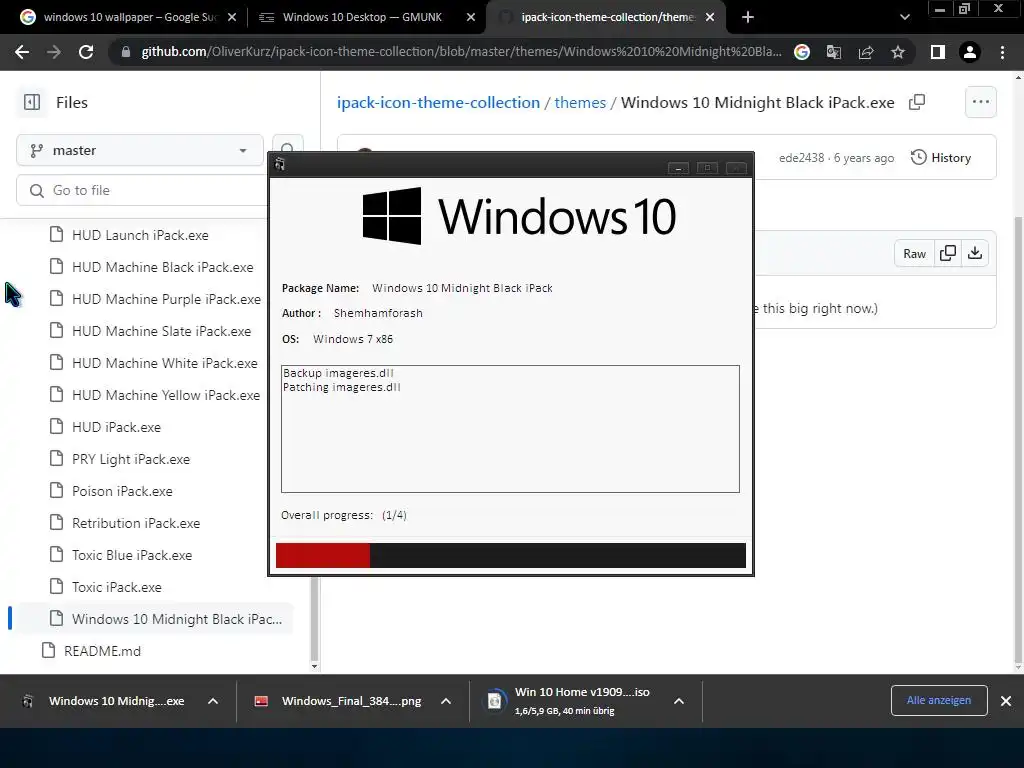Open HUD iPack.exe file
Image resolution: width=1024 pixels, height=768 pixels.
[116, 427]
